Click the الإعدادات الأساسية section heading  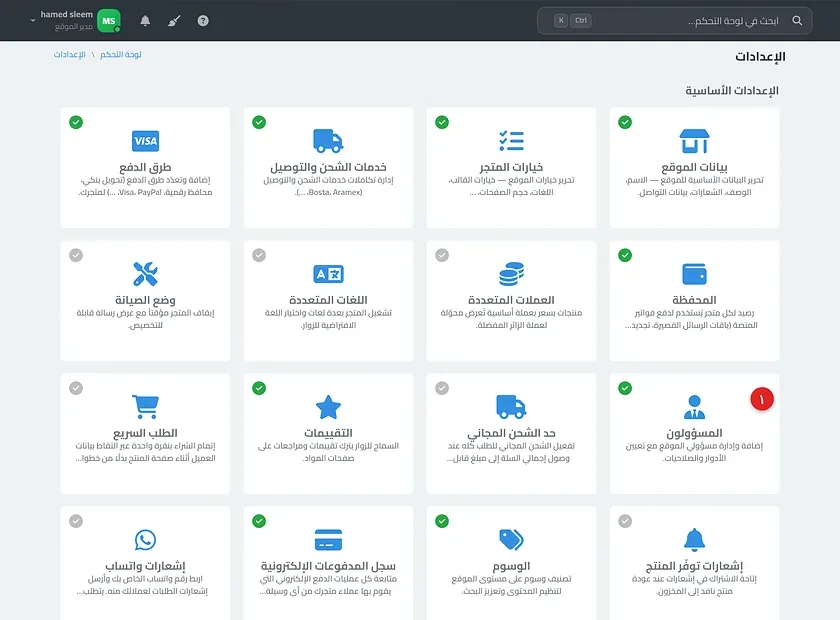click(732, 91)
